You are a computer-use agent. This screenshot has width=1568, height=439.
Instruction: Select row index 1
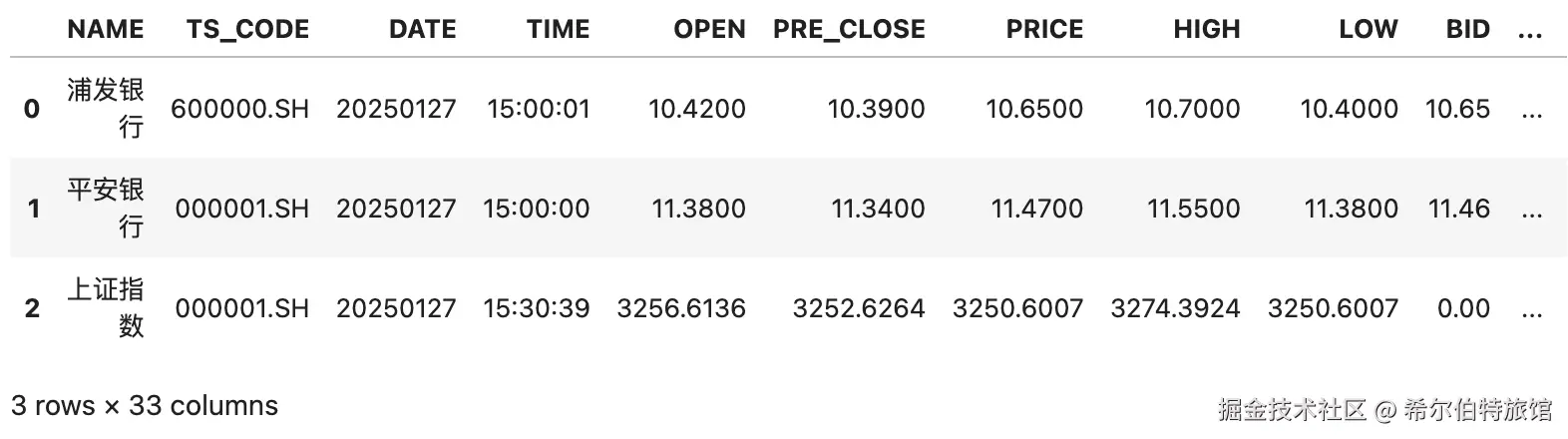click(x=33, y=209)
